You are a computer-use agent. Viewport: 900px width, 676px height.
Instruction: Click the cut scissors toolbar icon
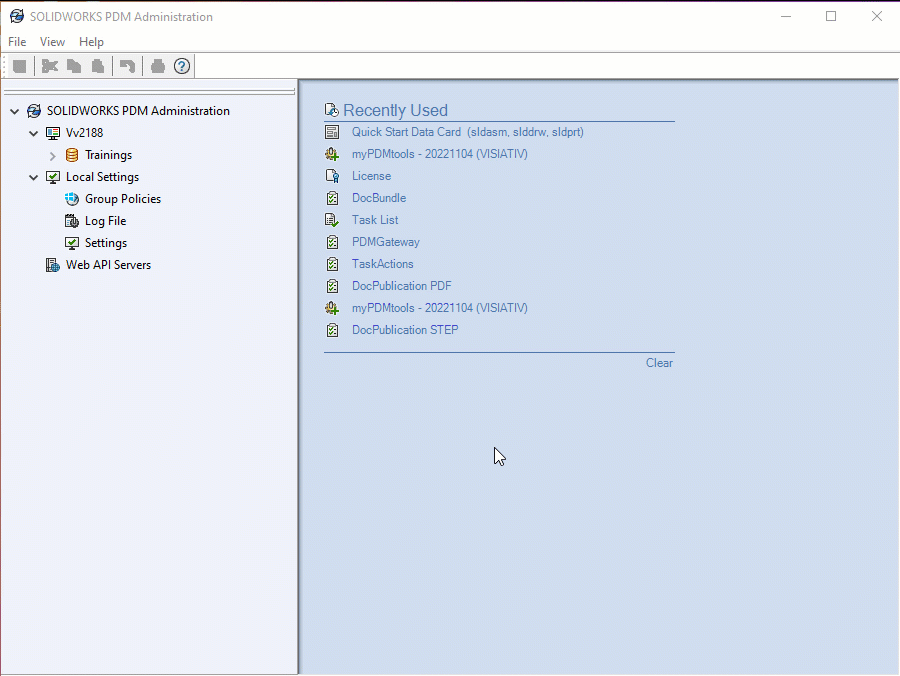point(49,66)
